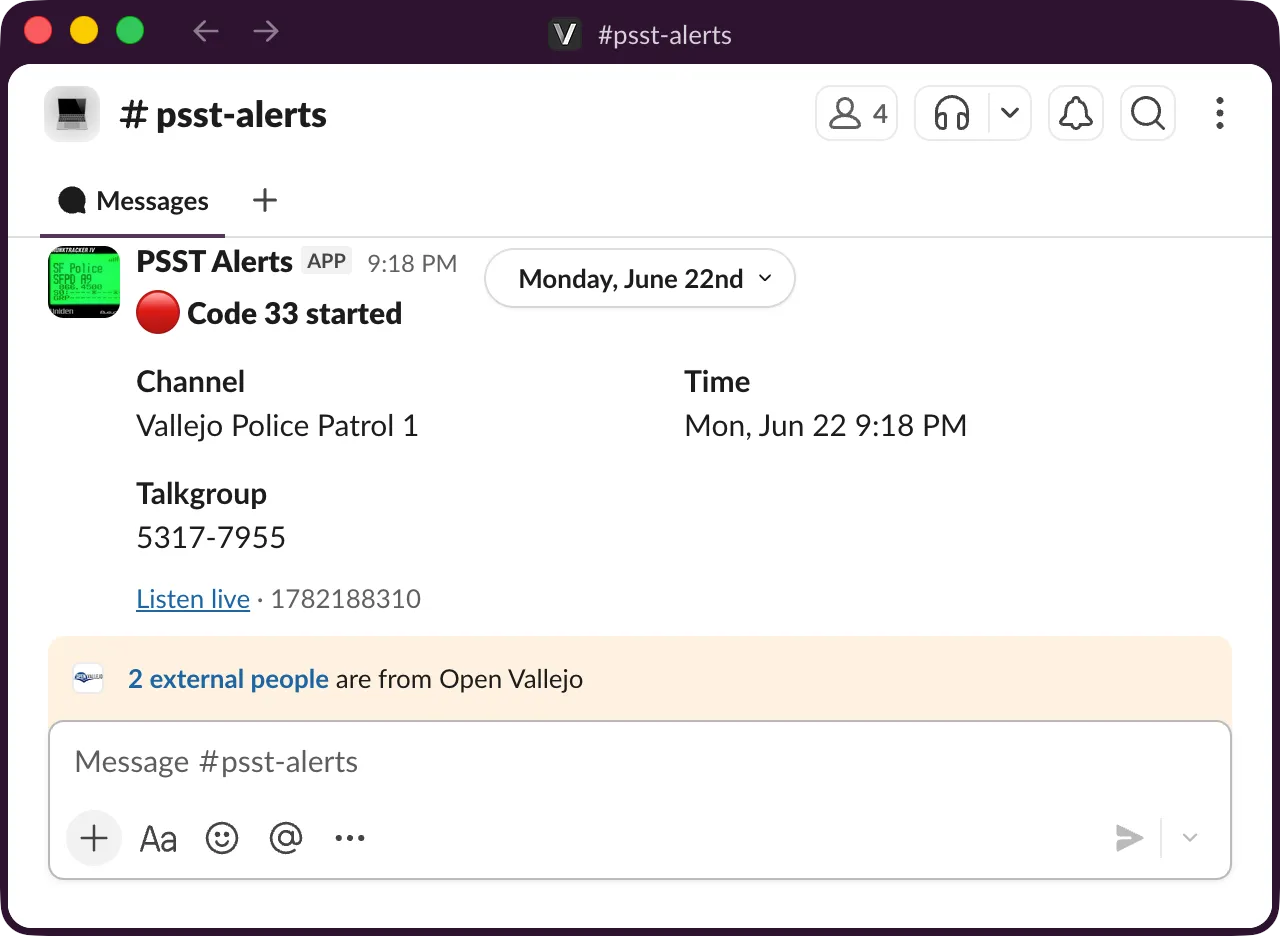The height and width of the screenshot is (936, 1280).
Task: Focus the Message #psst-alerts input field
Action: point(640,762)
